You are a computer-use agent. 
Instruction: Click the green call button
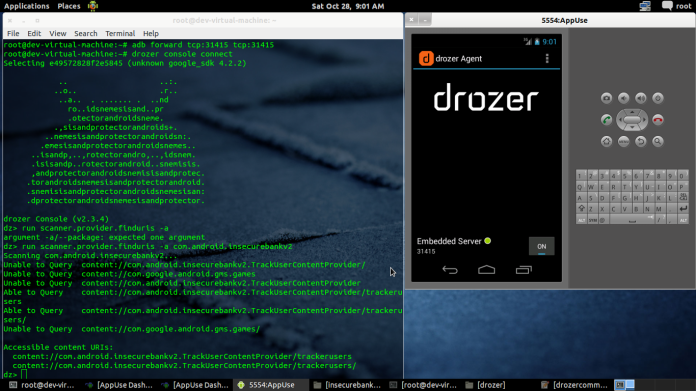[606, 120]
